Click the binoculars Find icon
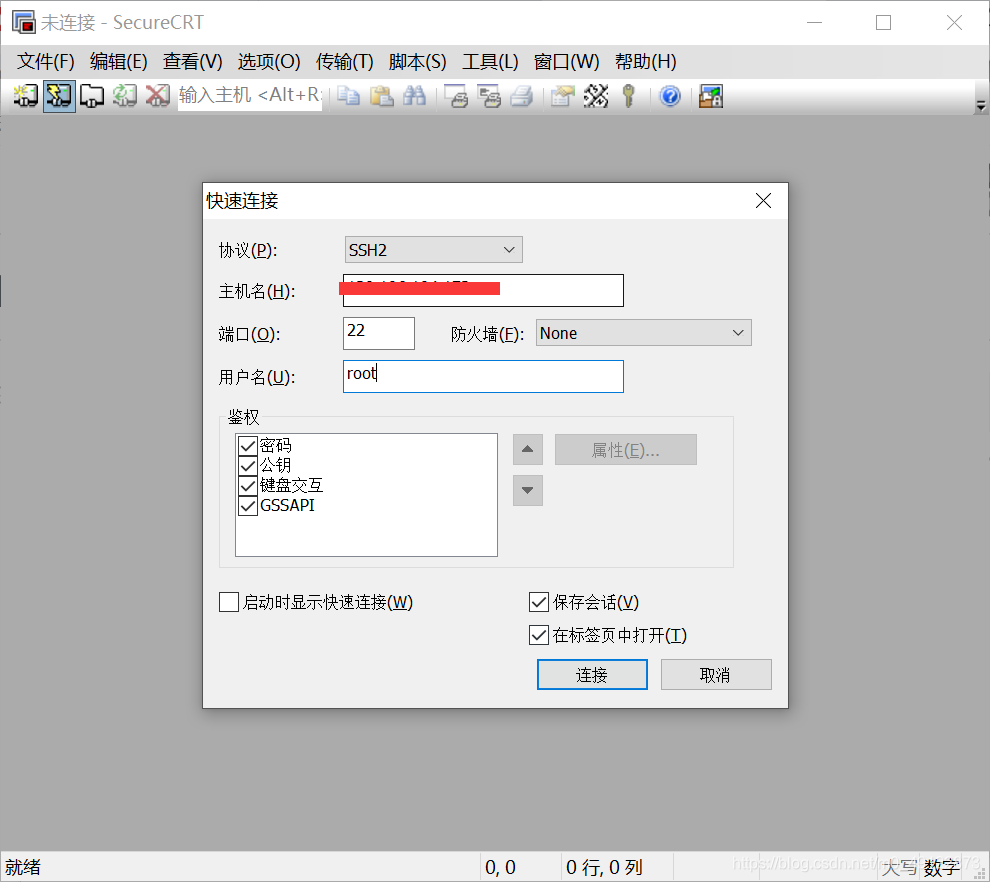This screenshot has width=990, height=882. [x=415, y=96]
